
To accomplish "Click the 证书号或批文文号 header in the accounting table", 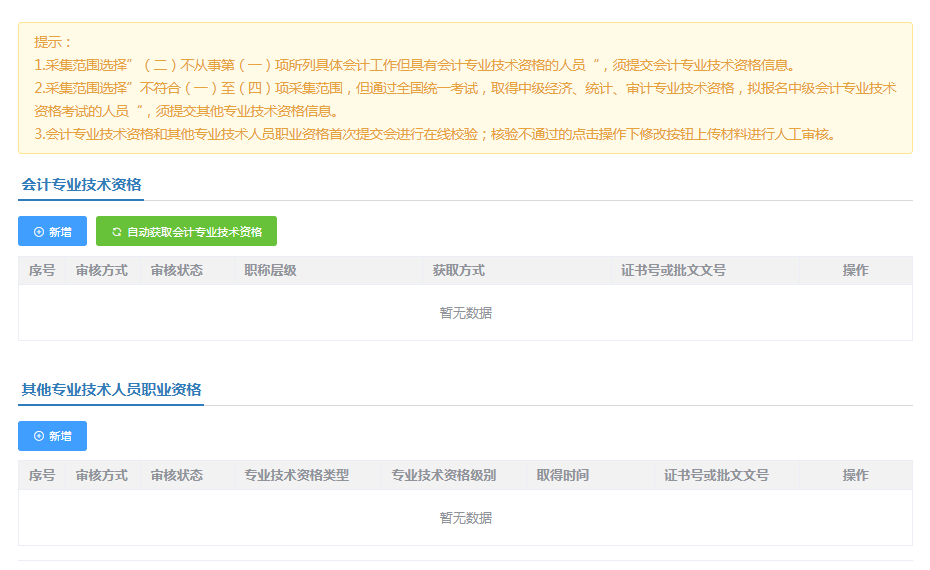I will (672, 271).
